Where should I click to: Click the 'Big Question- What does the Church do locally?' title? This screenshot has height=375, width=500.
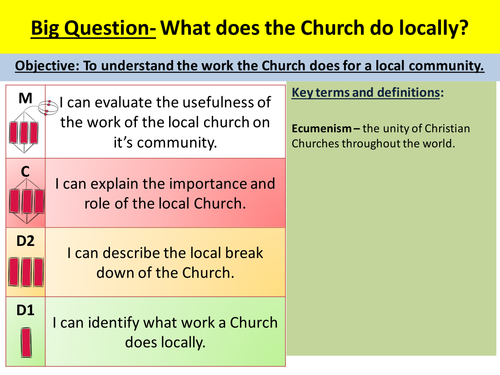(250, 28)
